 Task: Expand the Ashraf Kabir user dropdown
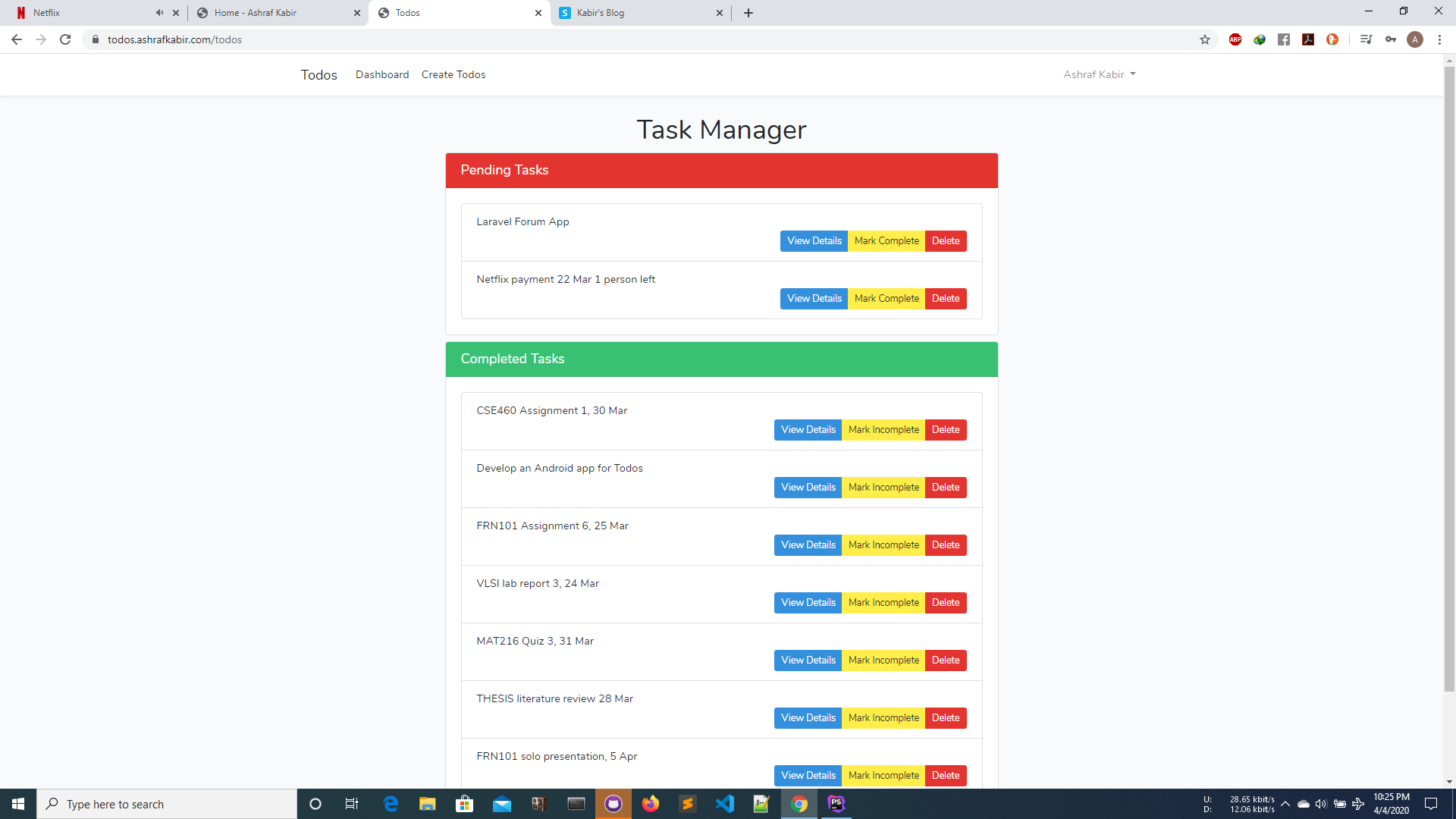pyautogui.click(x=1100, y=74)
